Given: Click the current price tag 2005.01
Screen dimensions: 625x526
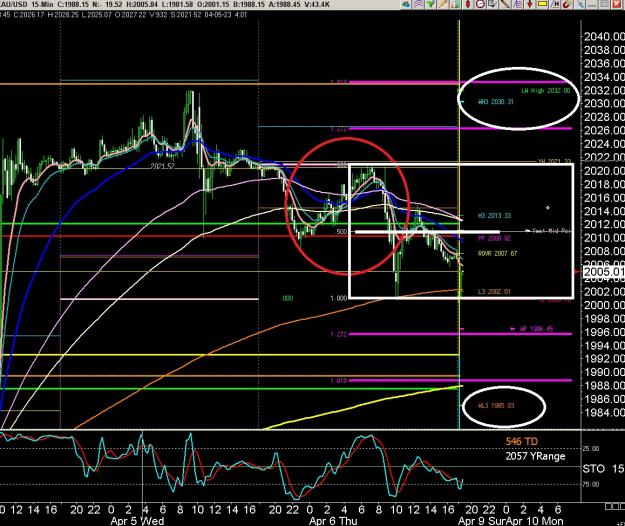Looking at the screenshot, I should tap(603, 272).
